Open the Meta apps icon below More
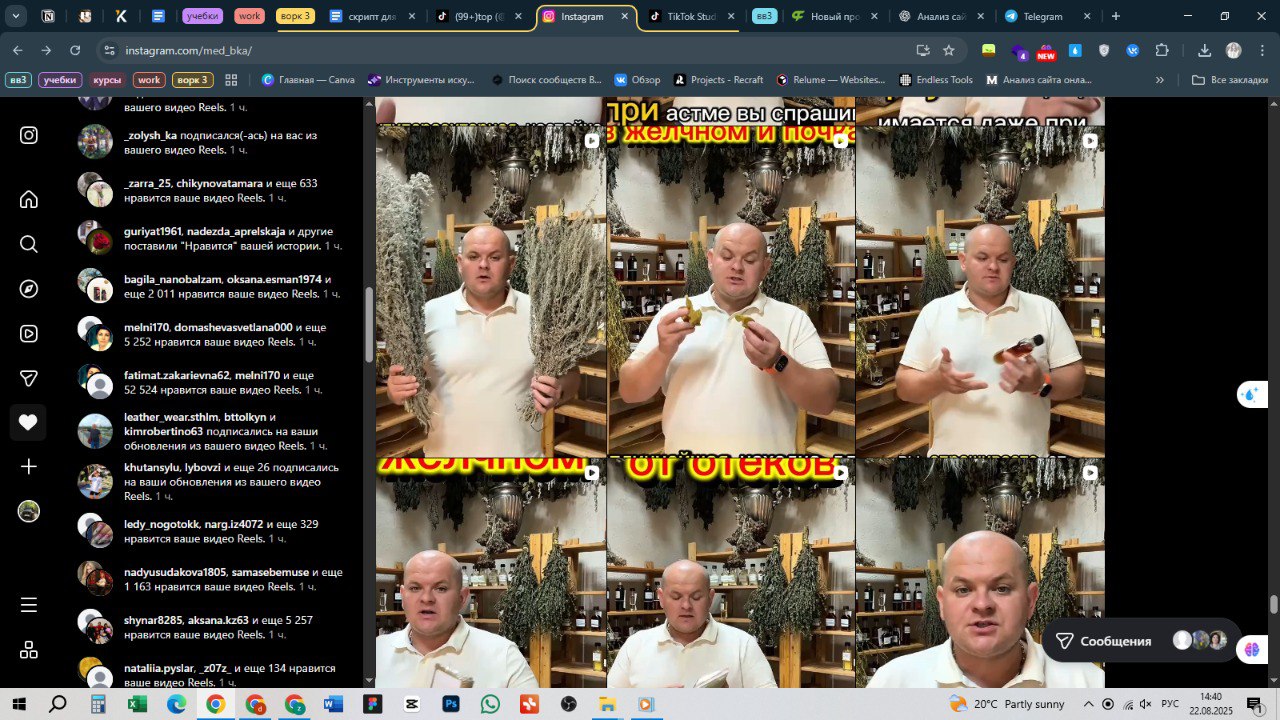 coord(29,650)
